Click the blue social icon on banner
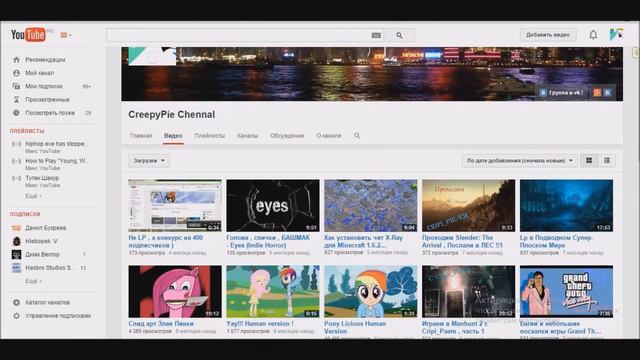This screenshot has width=640, height=360. pos(607,93)
